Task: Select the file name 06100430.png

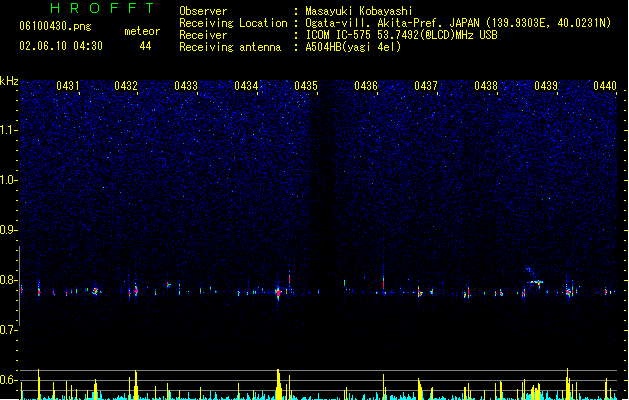Action: pos(55,26)
